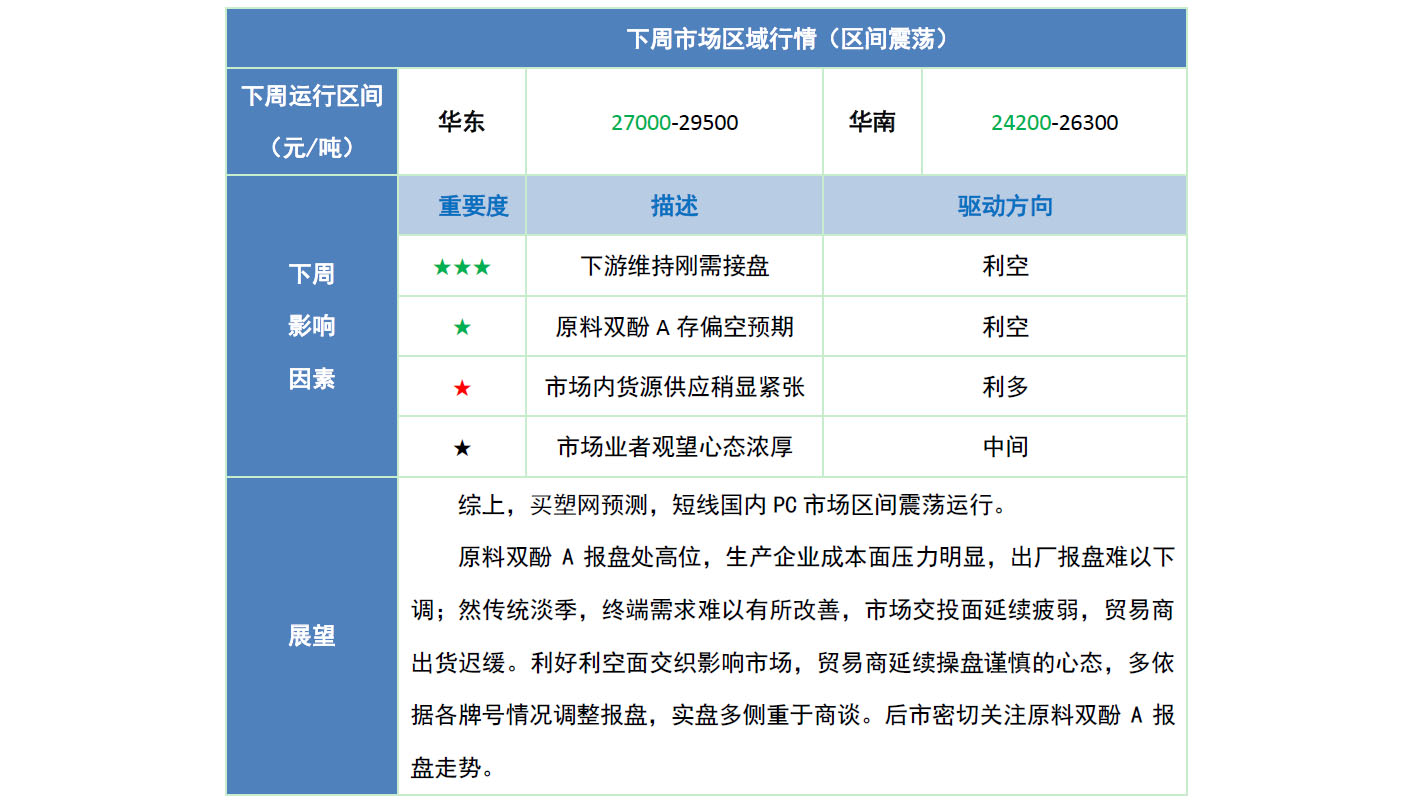Click the 描述 column header
Image resolution: width=1426 pixels, height=802 pixels.
coord(675,206)
